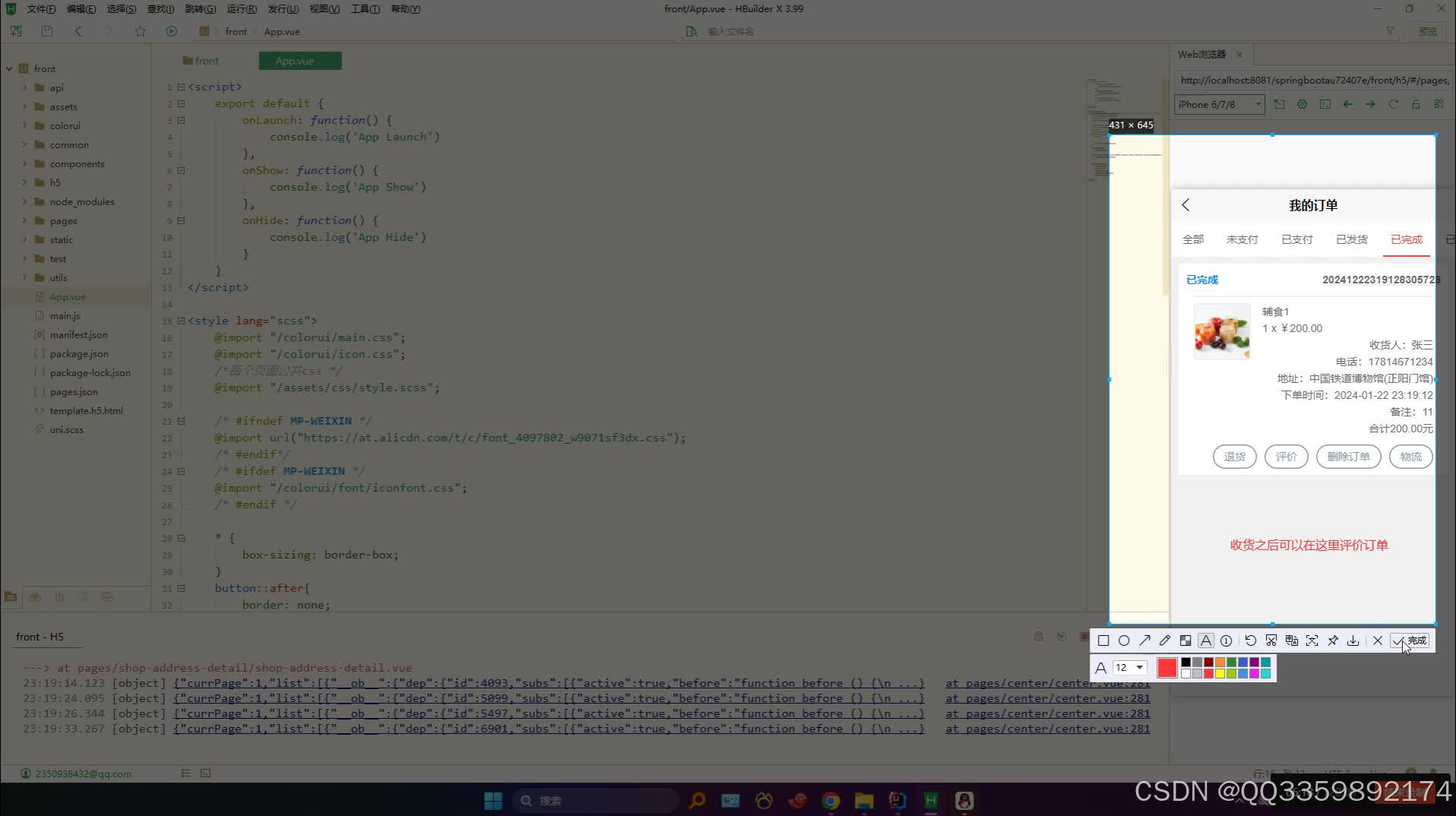Pick the black color swatch
The image size is (1456, 816).
(1185, 663)
